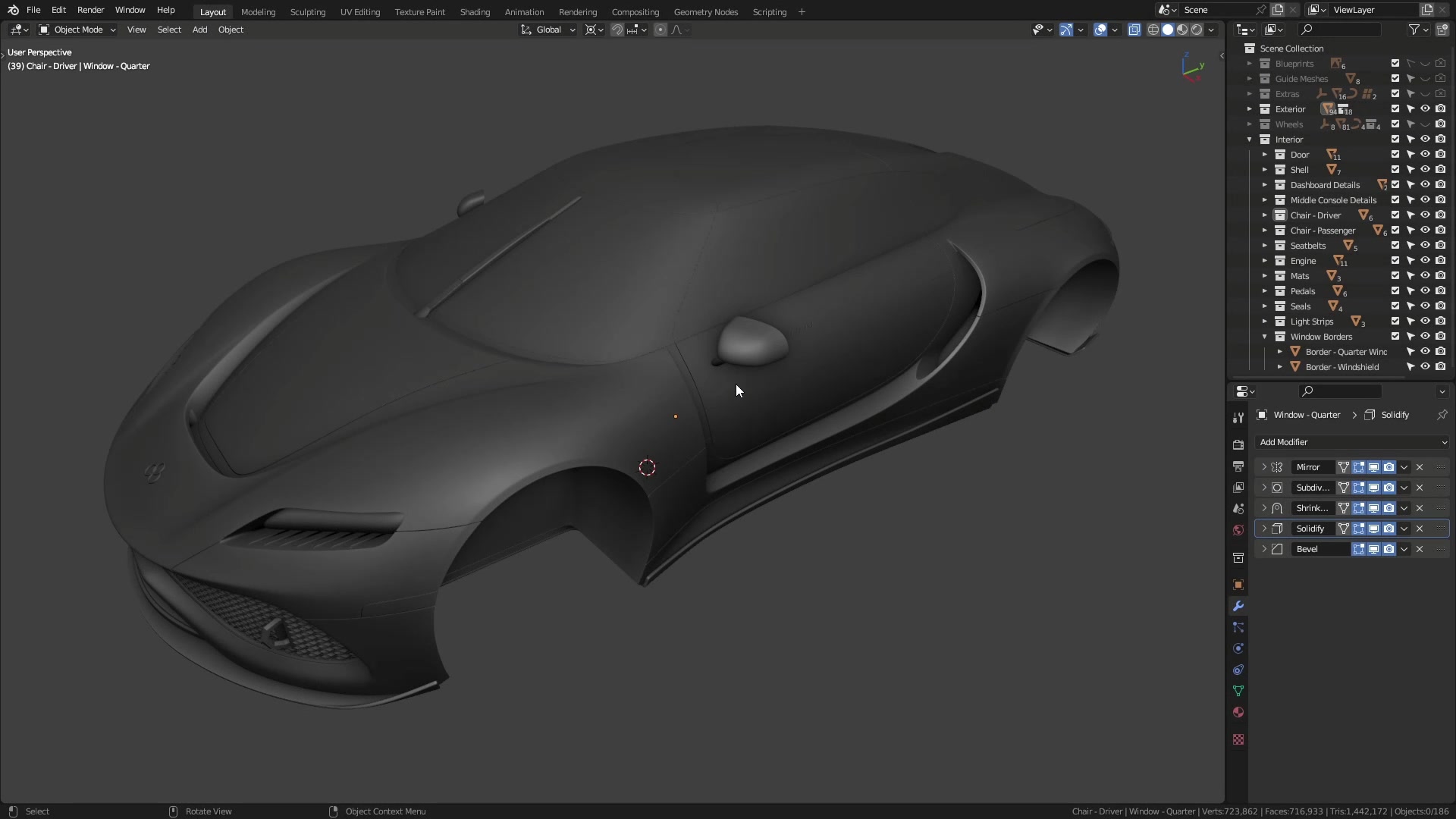Open Render properties camera tab
The image size is (1456, 819).
tap(1238, 444)
